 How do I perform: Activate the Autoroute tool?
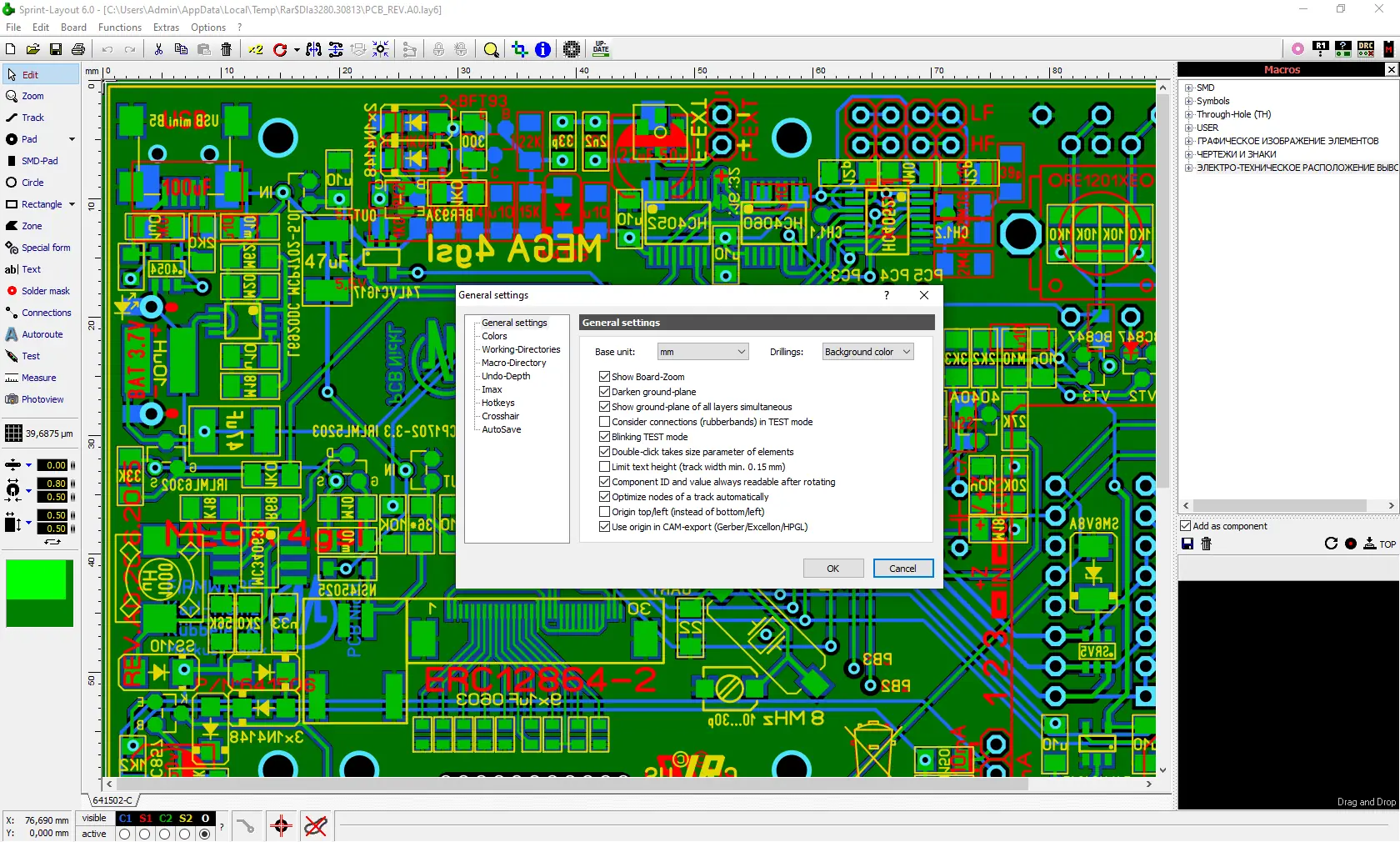42,334
